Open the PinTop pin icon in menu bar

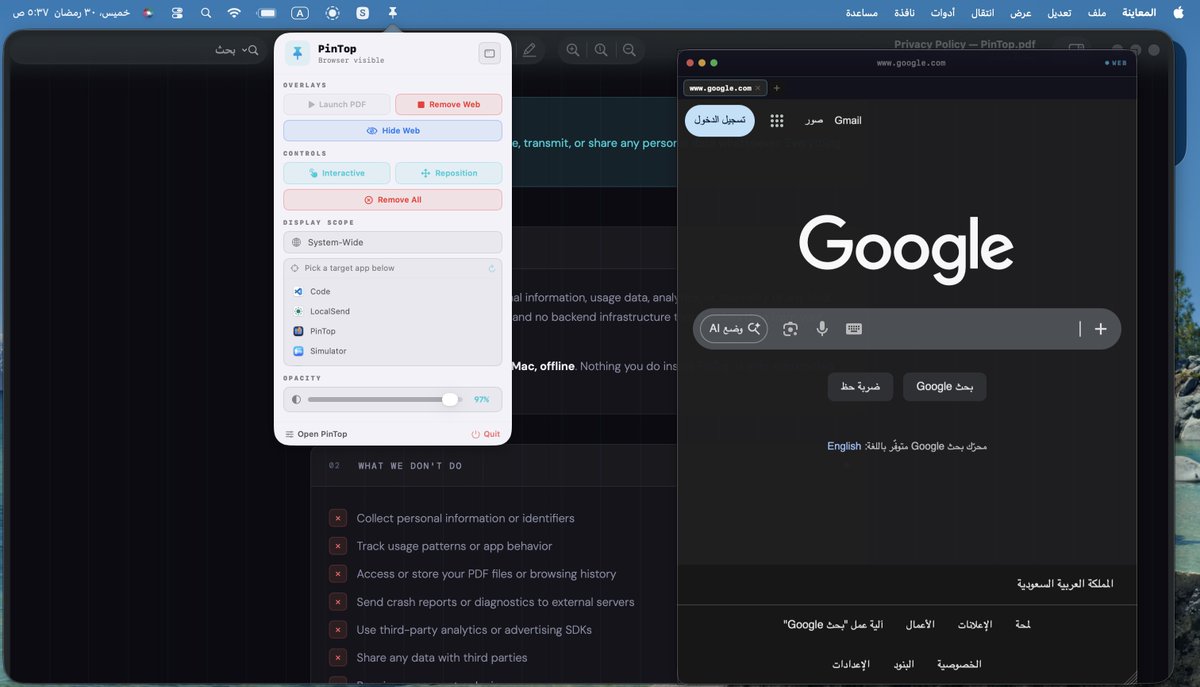[393, 13]
